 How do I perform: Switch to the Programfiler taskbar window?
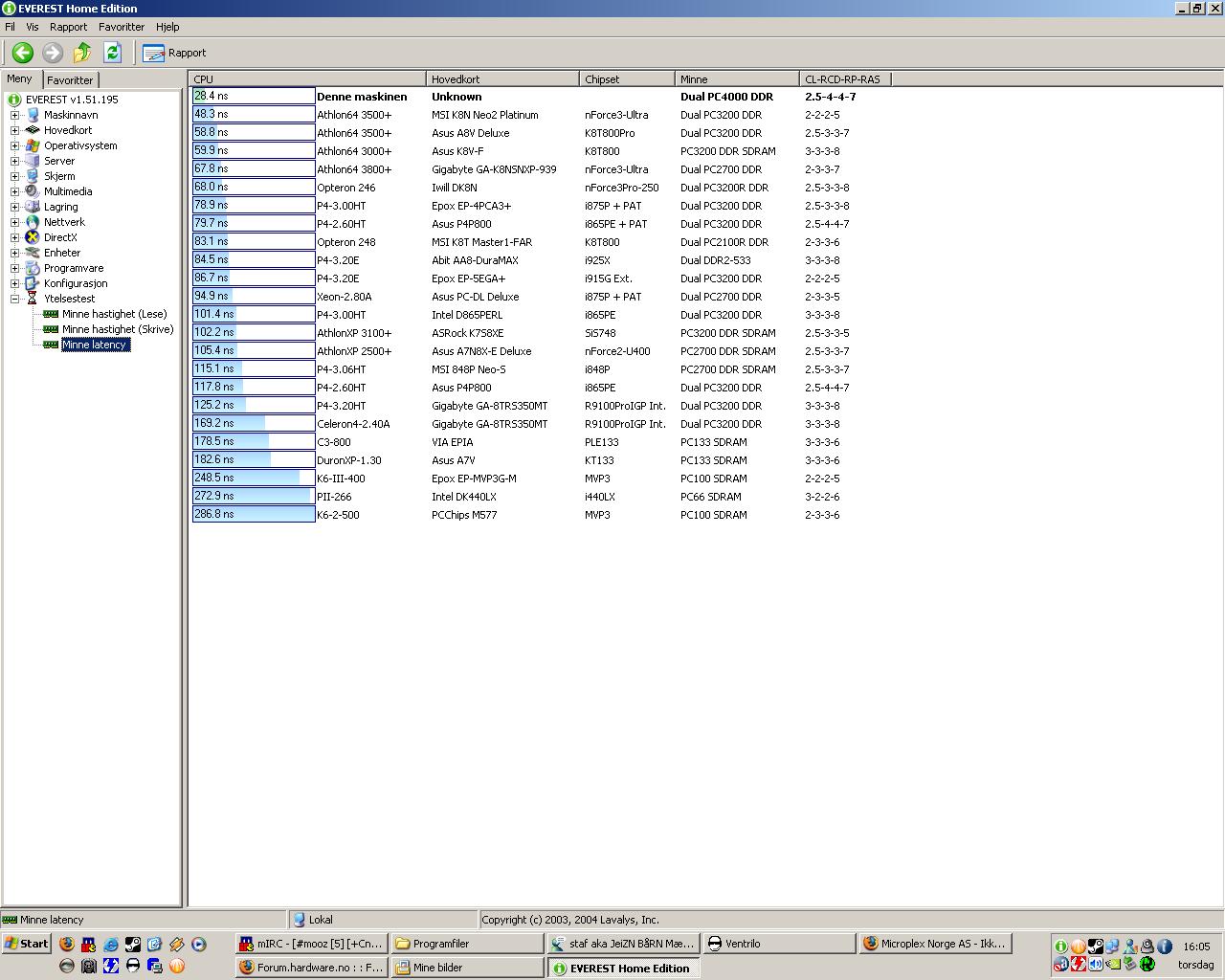pyautogui.click(x=467, y=944)
